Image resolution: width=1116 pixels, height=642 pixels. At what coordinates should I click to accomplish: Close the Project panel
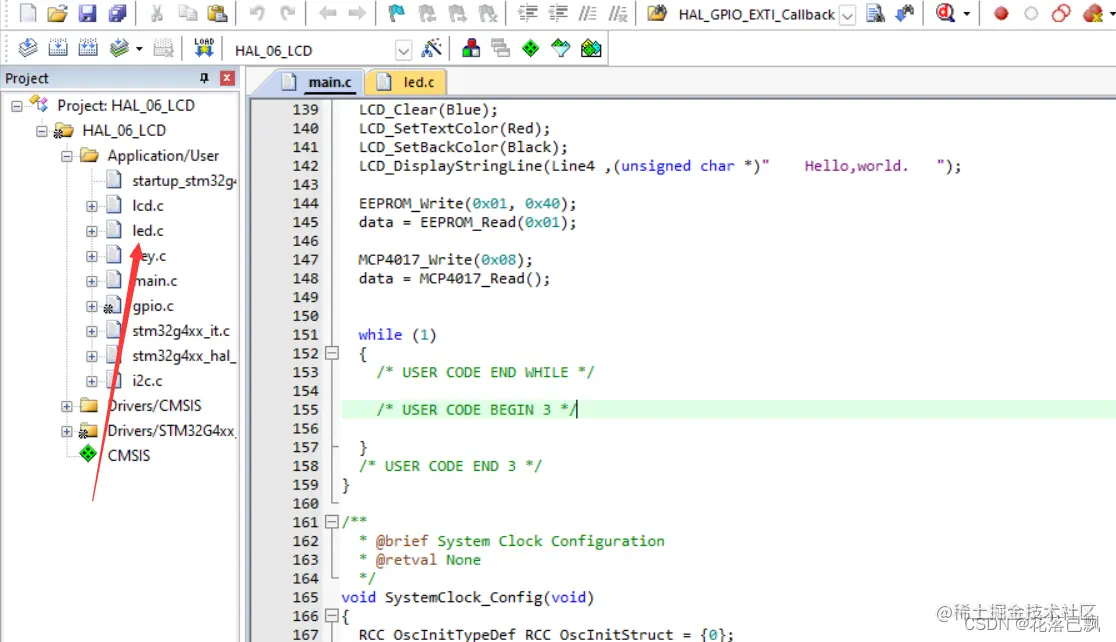(227, 78)
